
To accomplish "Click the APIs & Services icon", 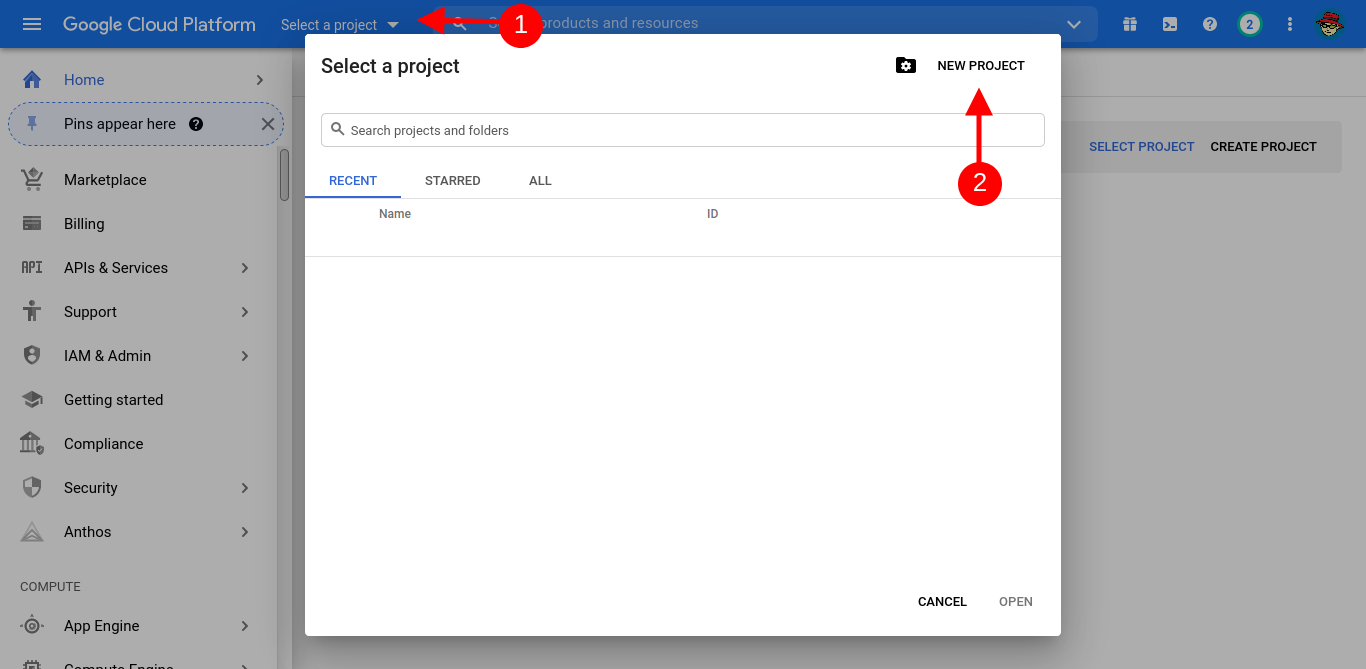I will pos(32,268).
